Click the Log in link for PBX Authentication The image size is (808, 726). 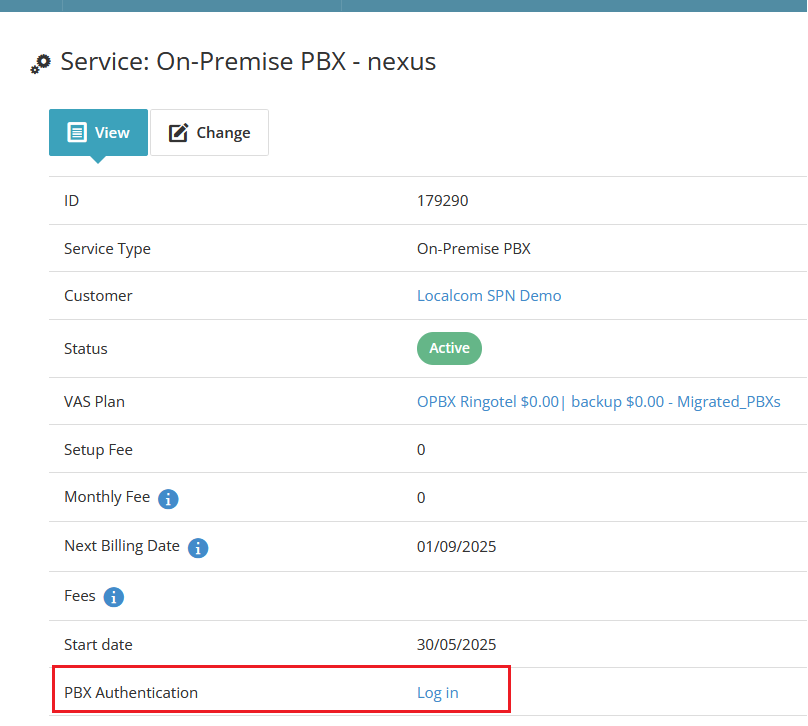[x=437, y=693]
